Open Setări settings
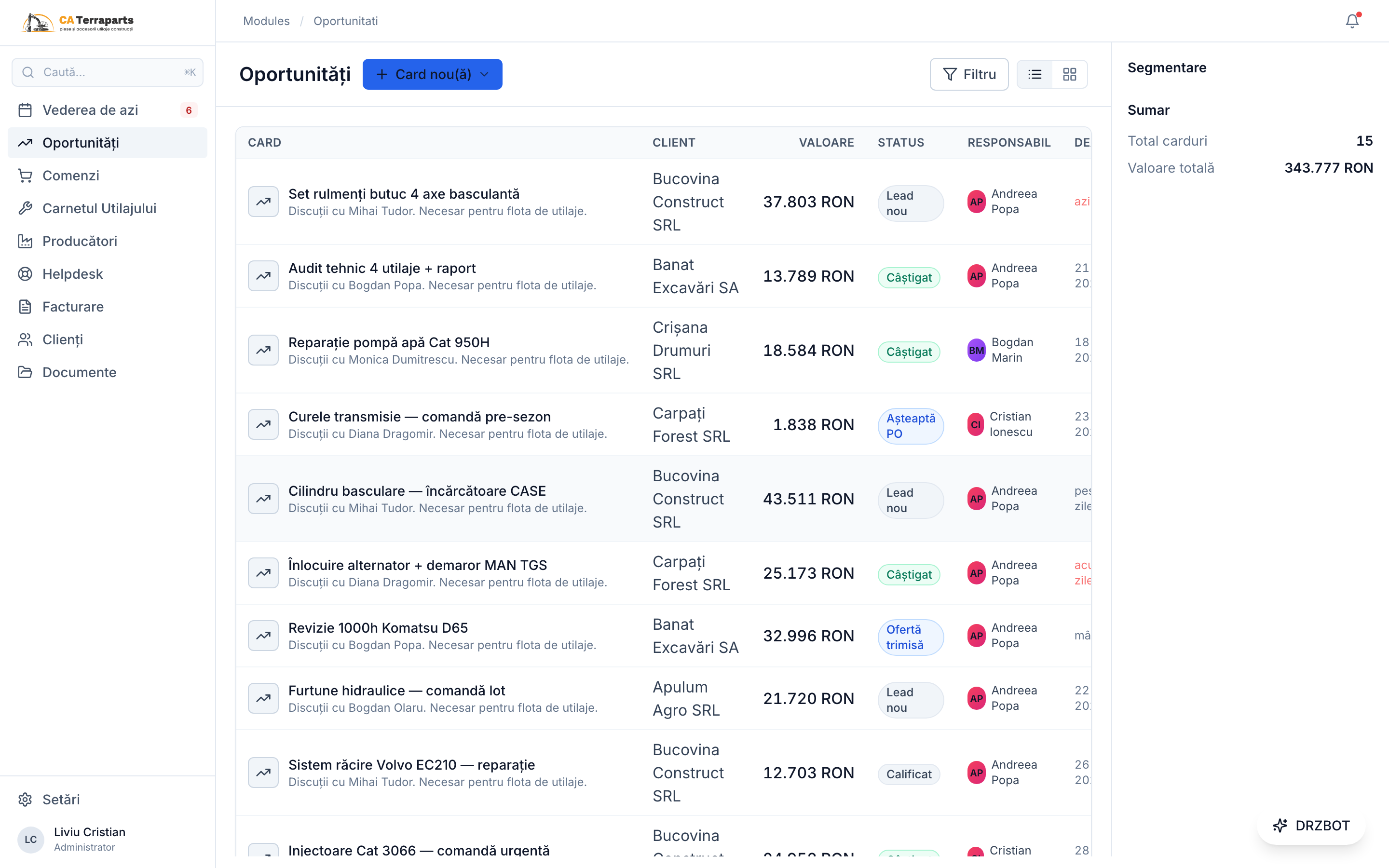Image resolution: width=1389 pixels, height=868 pixels. (x=108, y=799)
